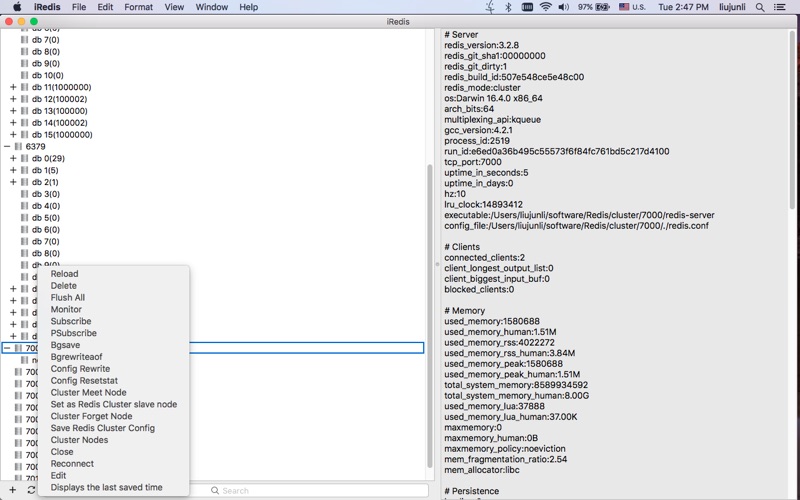Click the clock showing Tue 2:47 PM

(x=683, y=7)
